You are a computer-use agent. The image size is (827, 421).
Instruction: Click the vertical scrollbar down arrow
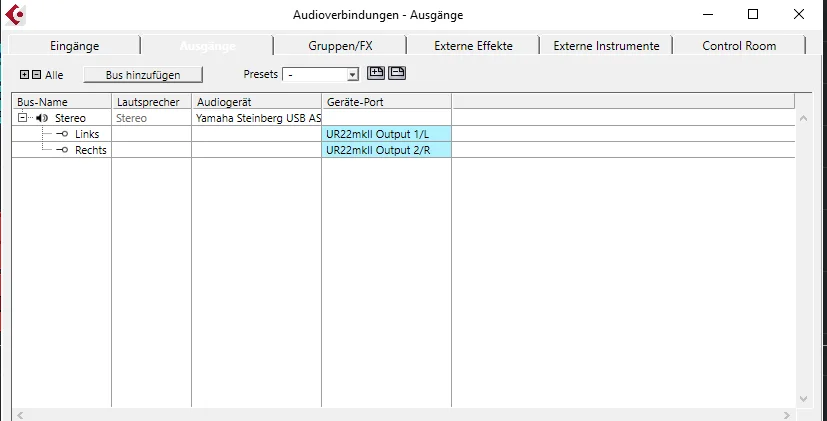803,399
